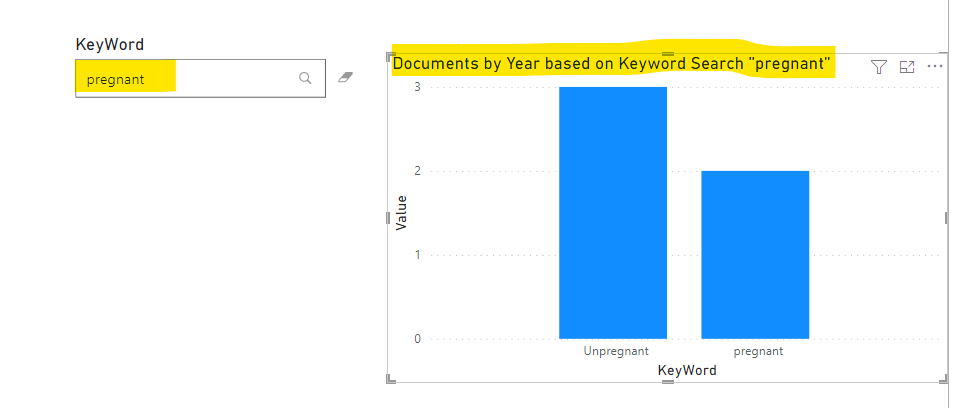Click the chart title Documents by Year
This screenshot has width=957, height=408.
click(x=612, y=64)
